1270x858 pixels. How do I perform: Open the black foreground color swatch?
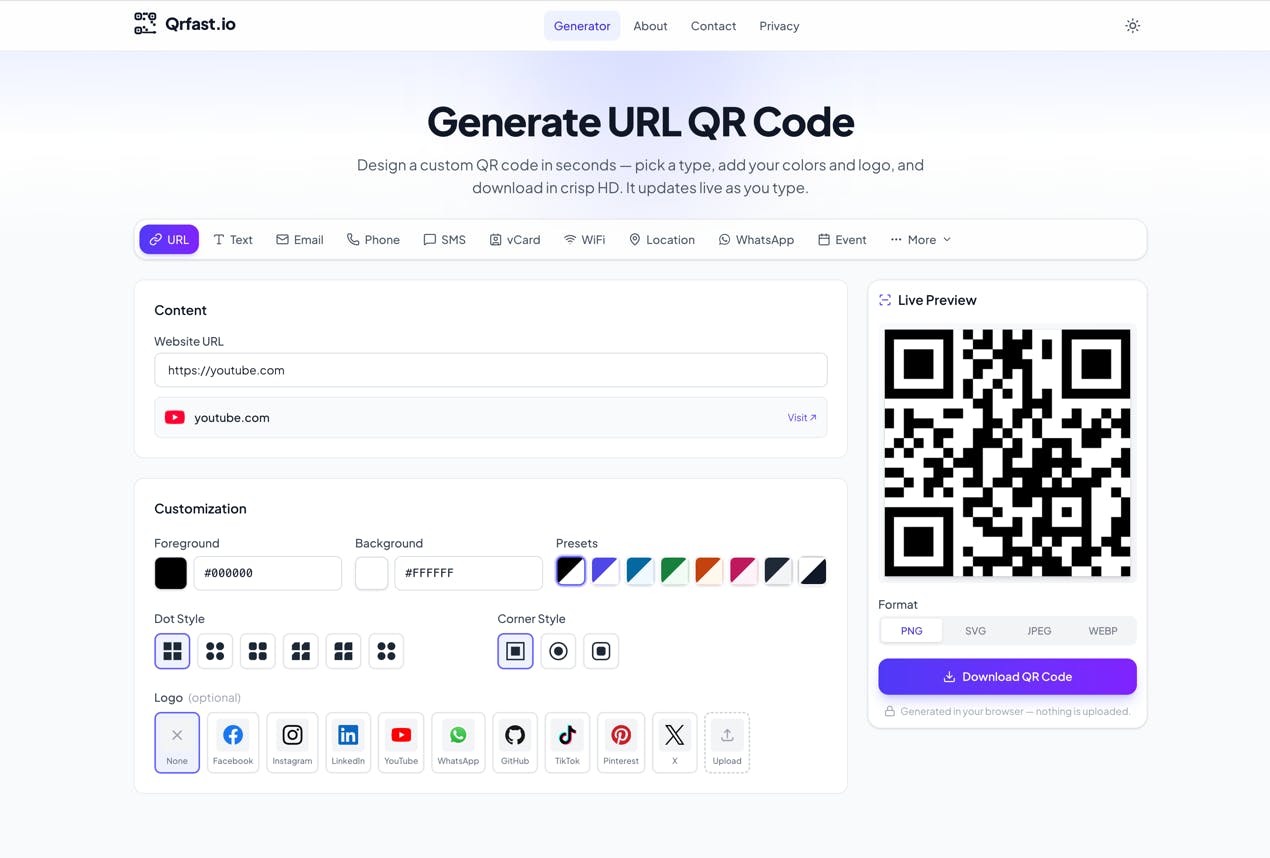coord(171,573)
